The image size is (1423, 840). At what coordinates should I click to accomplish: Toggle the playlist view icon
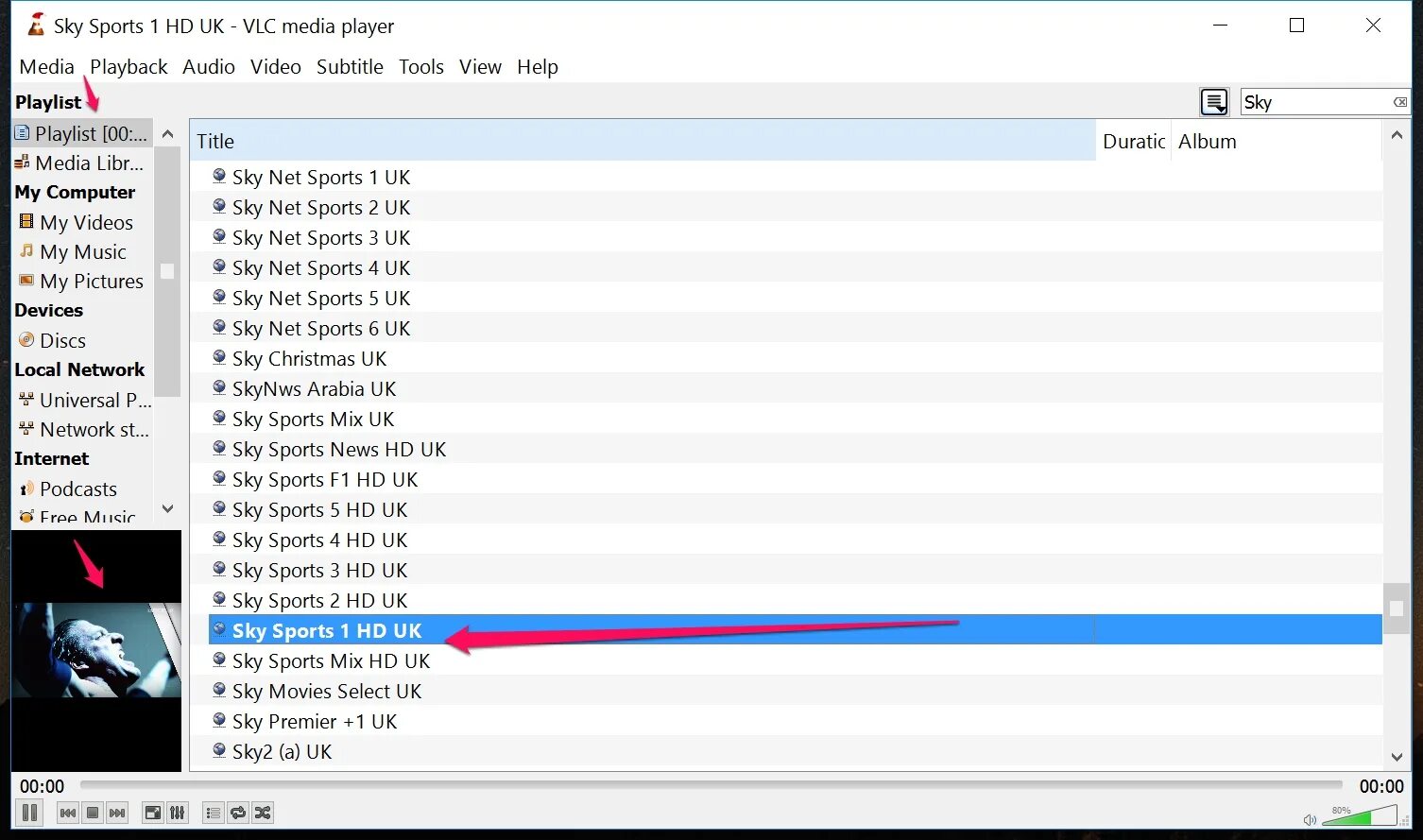click(214, 813)
